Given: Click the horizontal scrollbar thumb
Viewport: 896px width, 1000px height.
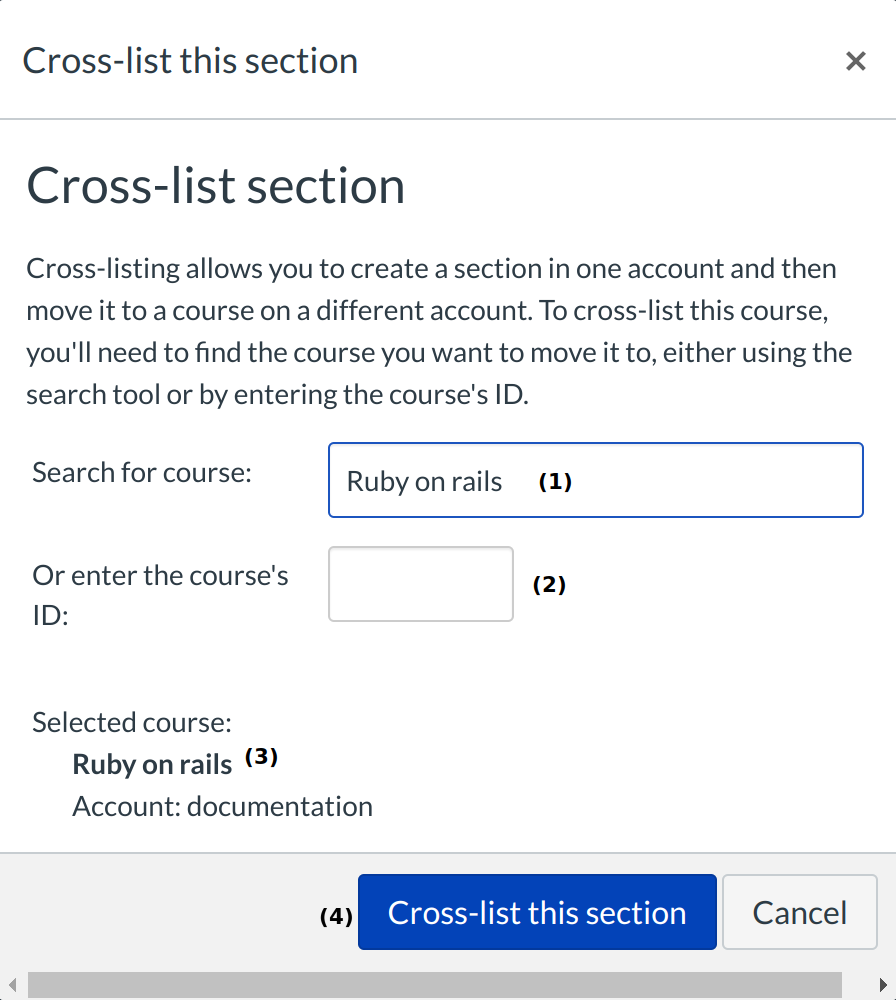Looking at the screenshot, I should pos(435,984).
